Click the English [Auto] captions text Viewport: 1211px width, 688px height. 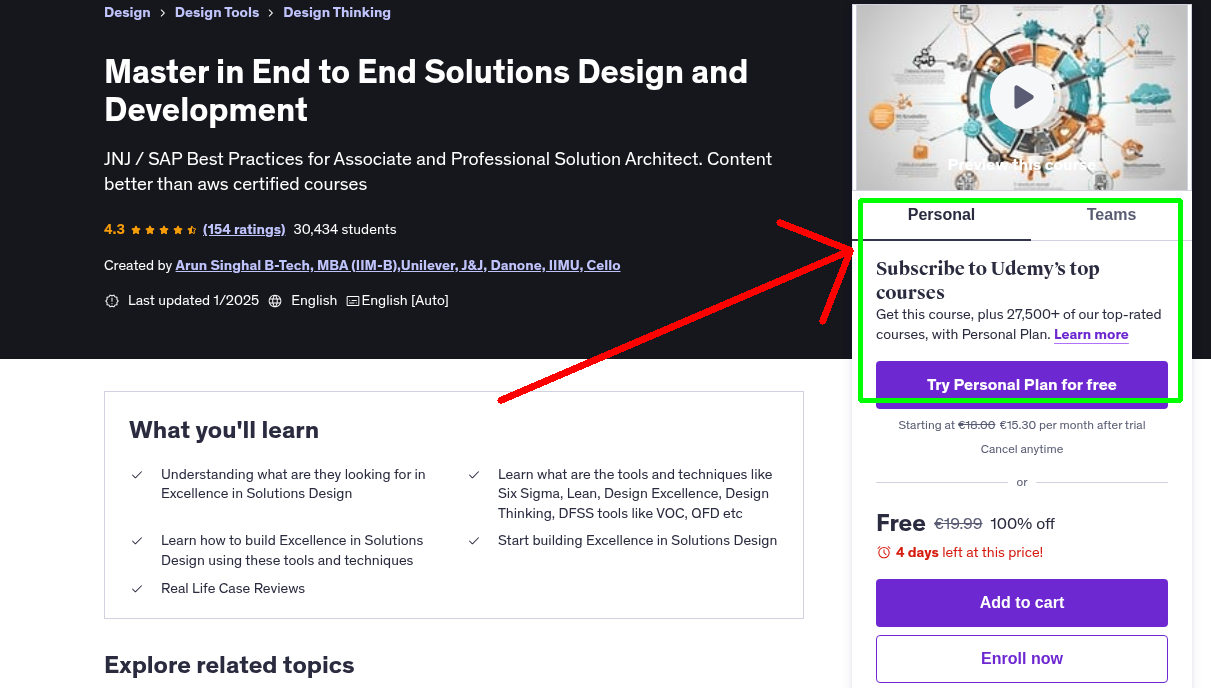(x=405, y=301)
